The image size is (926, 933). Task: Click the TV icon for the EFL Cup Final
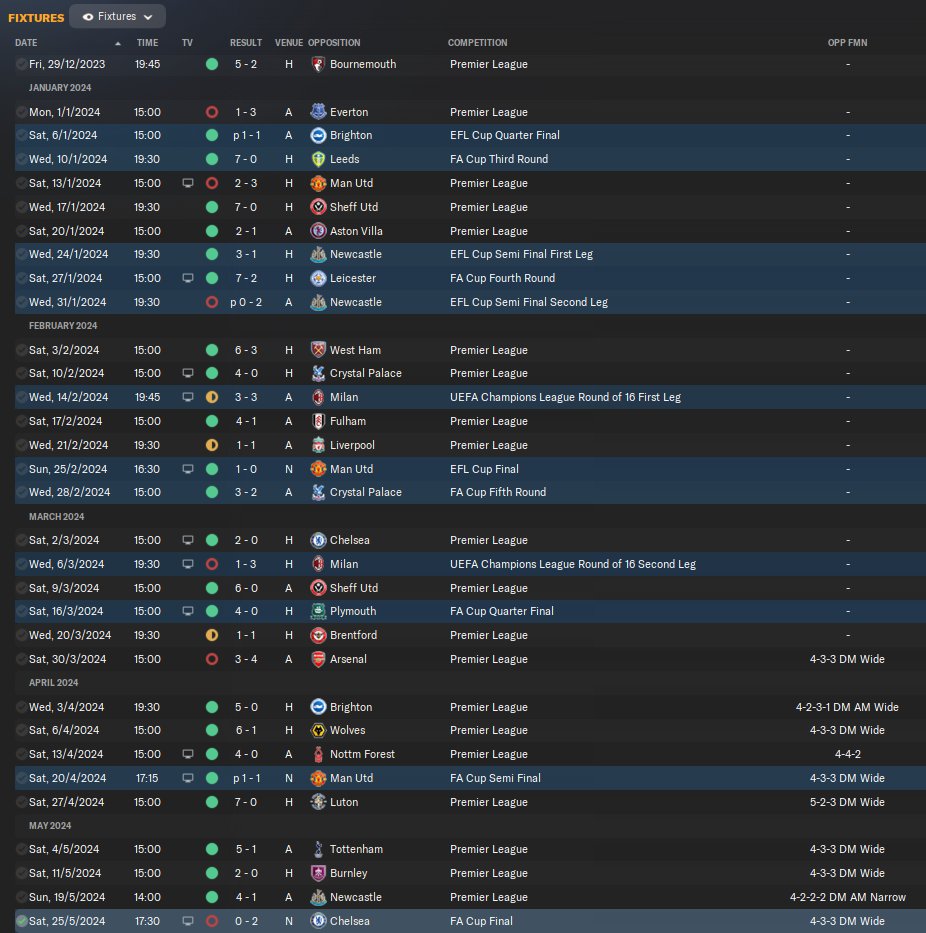pyautogui.click(x=187, y=469)
